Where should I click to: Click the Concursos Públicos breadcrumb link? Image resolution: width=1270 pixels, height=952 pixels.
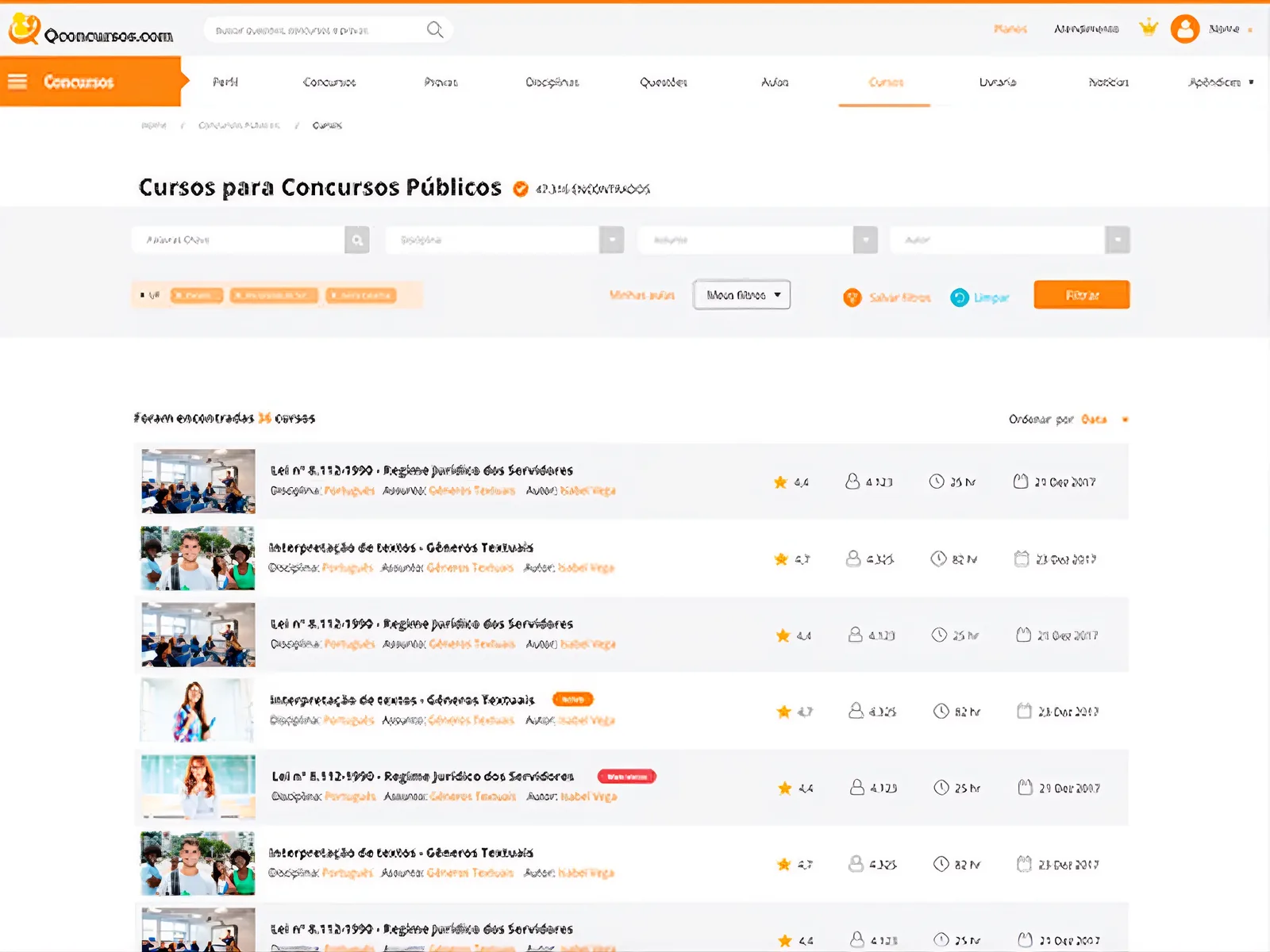coord(239,125)
